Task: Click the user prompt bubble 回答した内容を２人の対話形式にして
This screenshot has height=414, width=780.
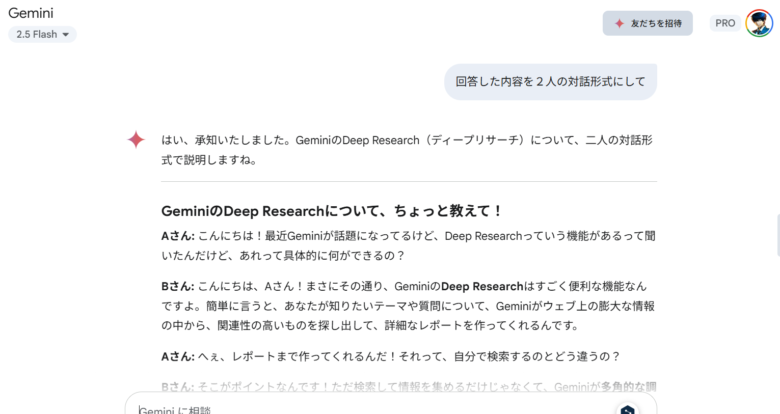Action: coord(550,82)
